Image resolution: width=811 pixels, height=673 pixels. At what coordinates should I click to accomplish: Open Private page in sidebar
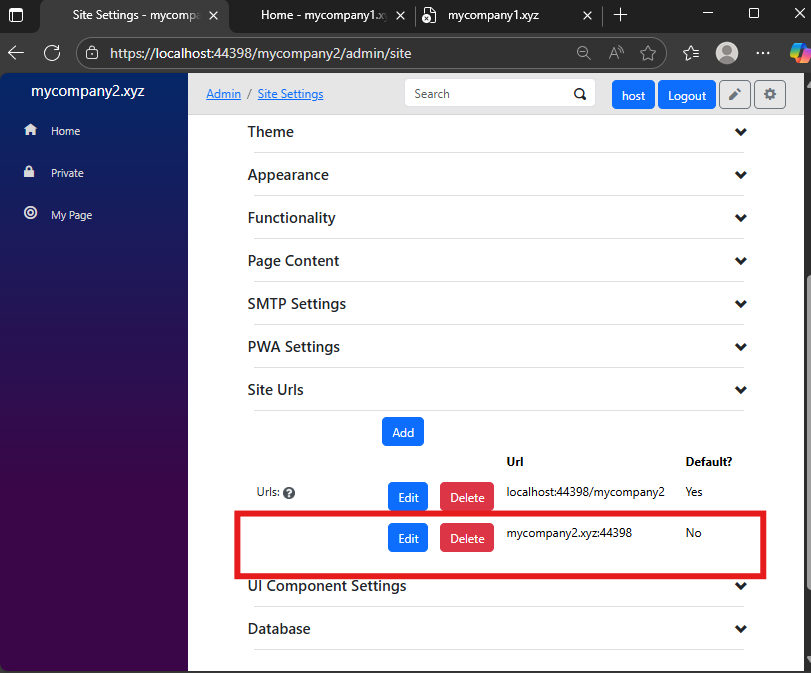(67, 173)
